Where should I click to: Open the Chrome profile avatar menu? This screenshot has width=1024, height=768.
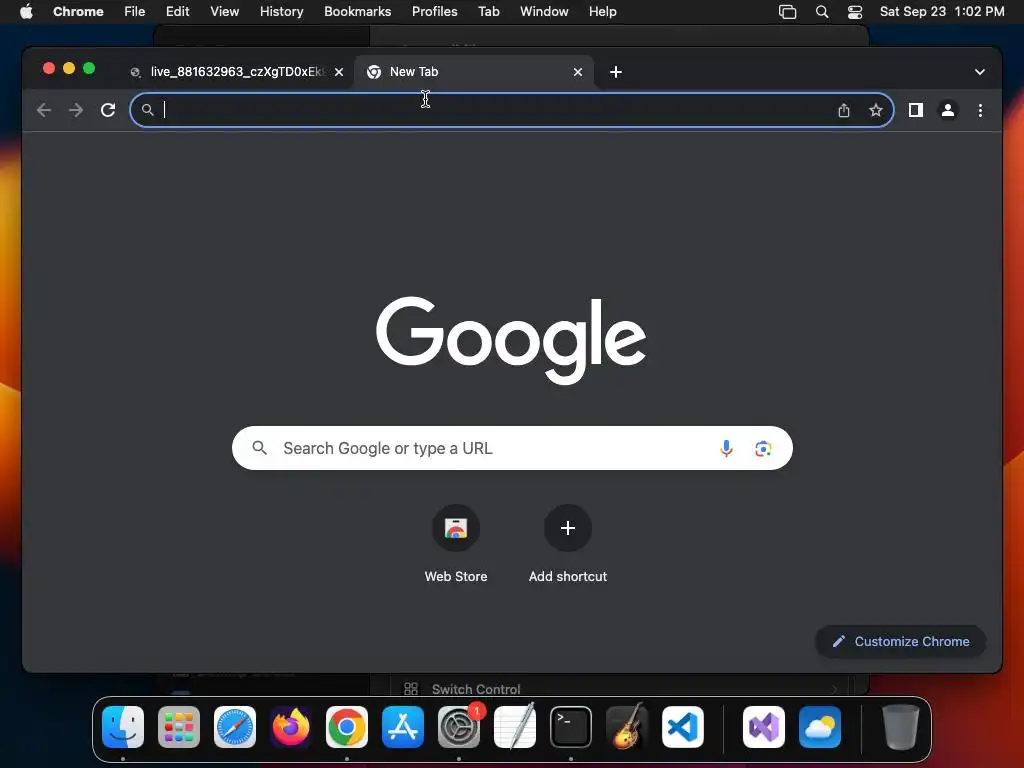point(948,110)
